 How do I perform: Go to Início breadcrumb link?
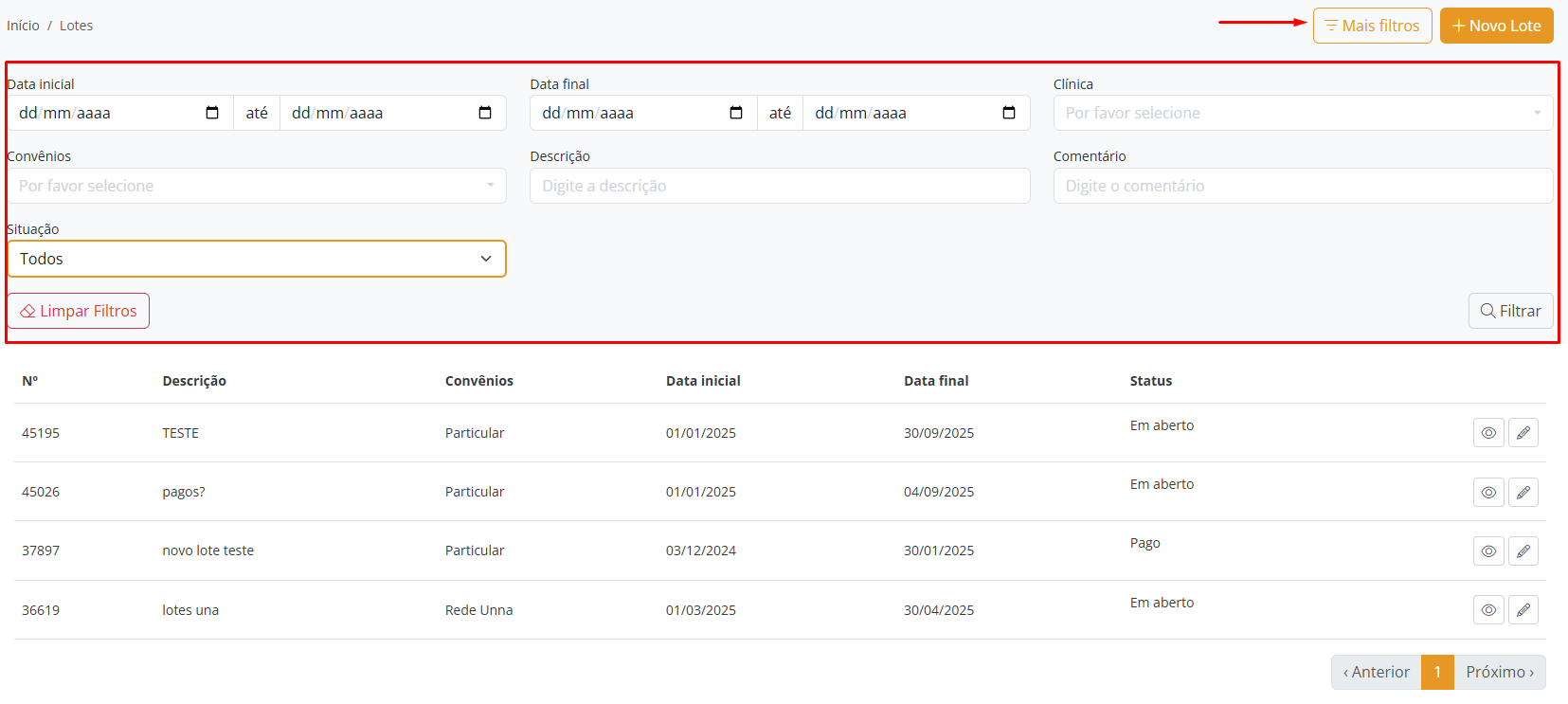tap(23, 26)
